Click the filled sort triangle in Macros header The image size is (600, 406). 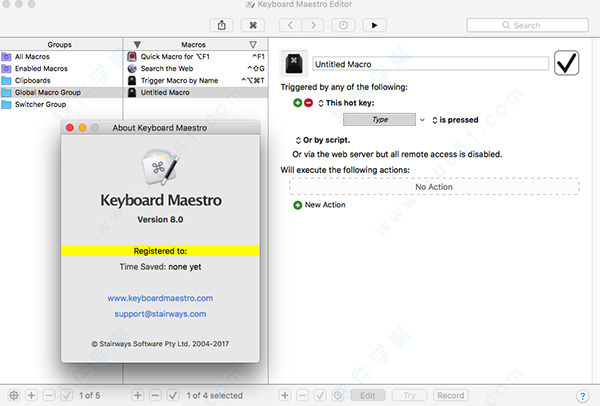(x=137, y=45)
